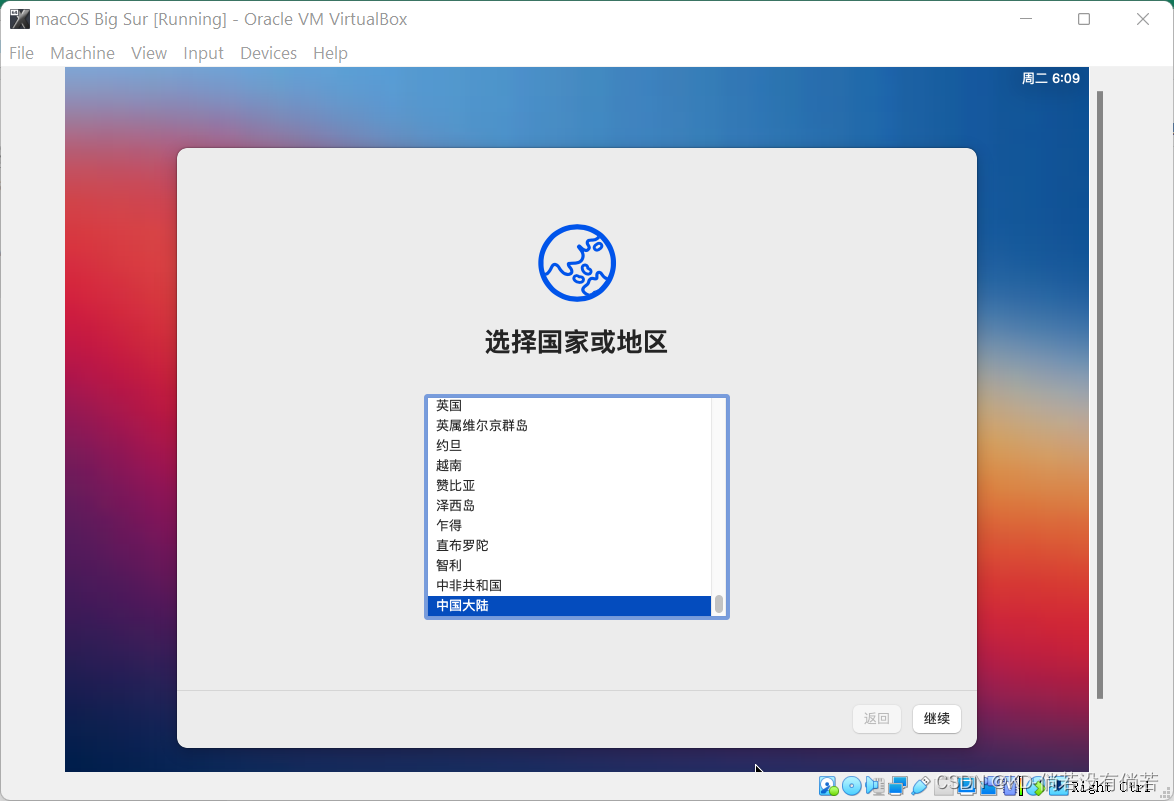The height and width of the screenshot is (801, 1174).
Task: Minimize the VirtualBox window
Action: 1026,19
